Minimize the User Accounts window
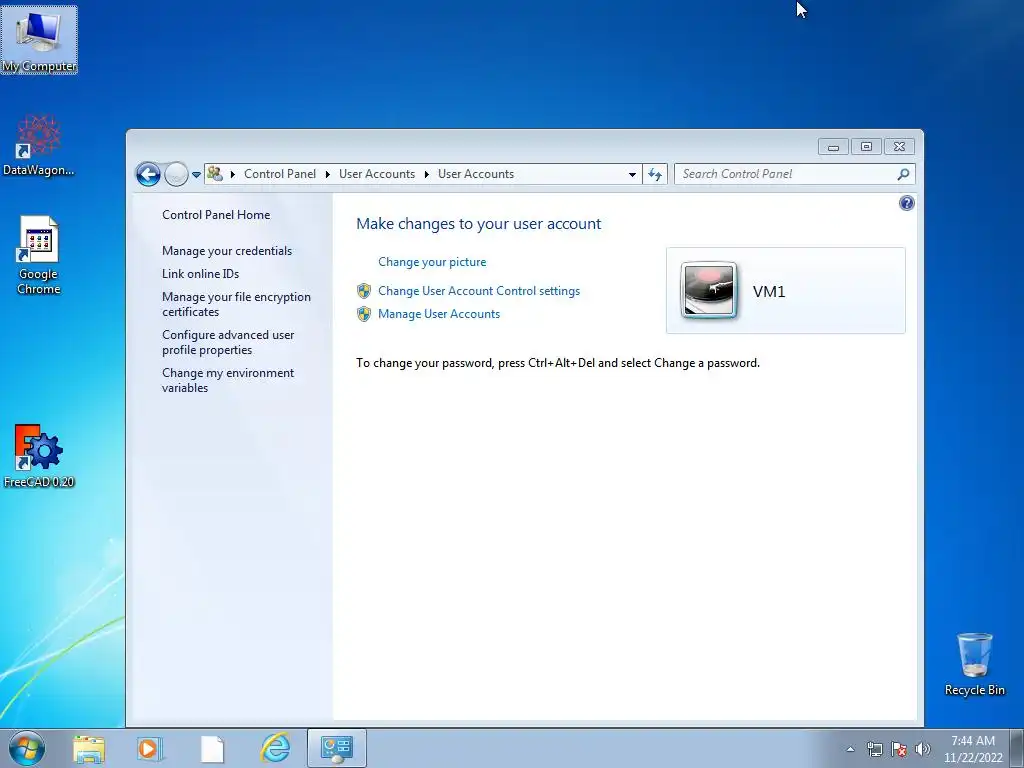Screen dimensions: 1024x768 (x=833, y=147)
